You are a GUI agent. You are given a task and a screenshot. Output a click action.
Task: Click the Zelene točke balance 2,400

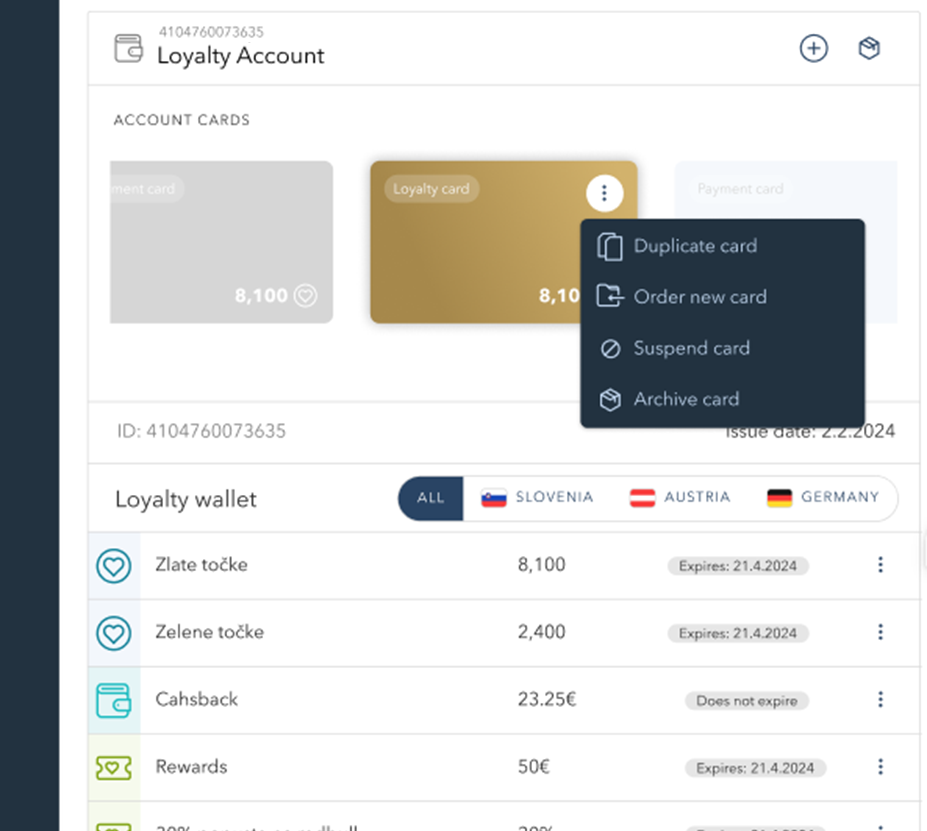[x=542, y=632]
